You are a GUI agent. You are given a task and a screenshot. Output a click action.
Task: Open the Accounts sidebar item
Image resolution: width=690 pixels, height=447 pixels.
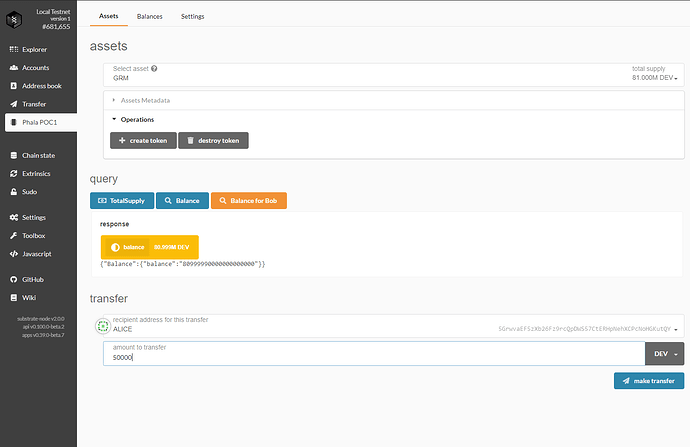click(x=38, y=68)
